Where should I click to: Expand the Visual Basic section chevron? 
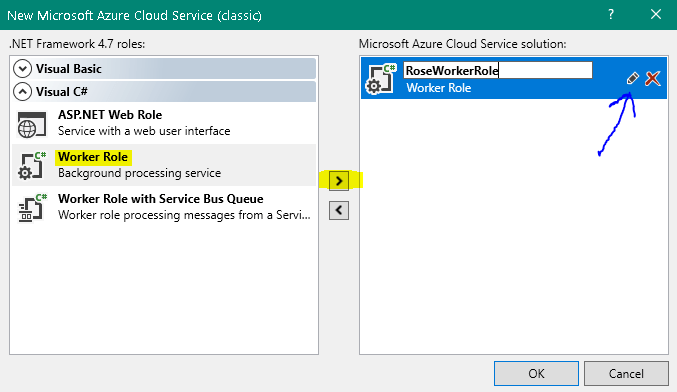(22, 69)
